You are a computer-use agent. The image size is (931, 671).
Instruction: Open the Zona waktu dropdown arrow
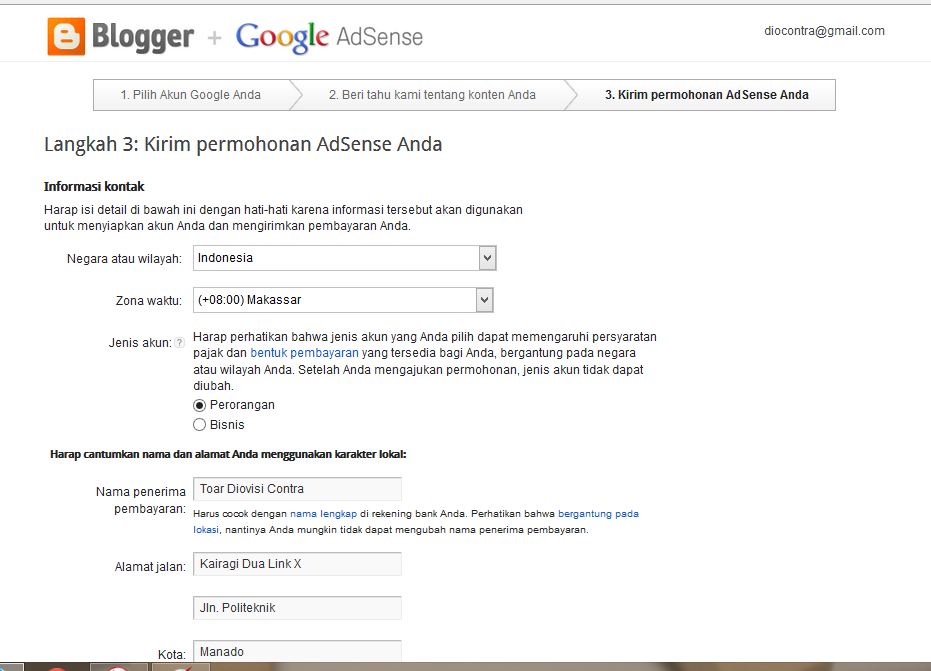point(484,300)
